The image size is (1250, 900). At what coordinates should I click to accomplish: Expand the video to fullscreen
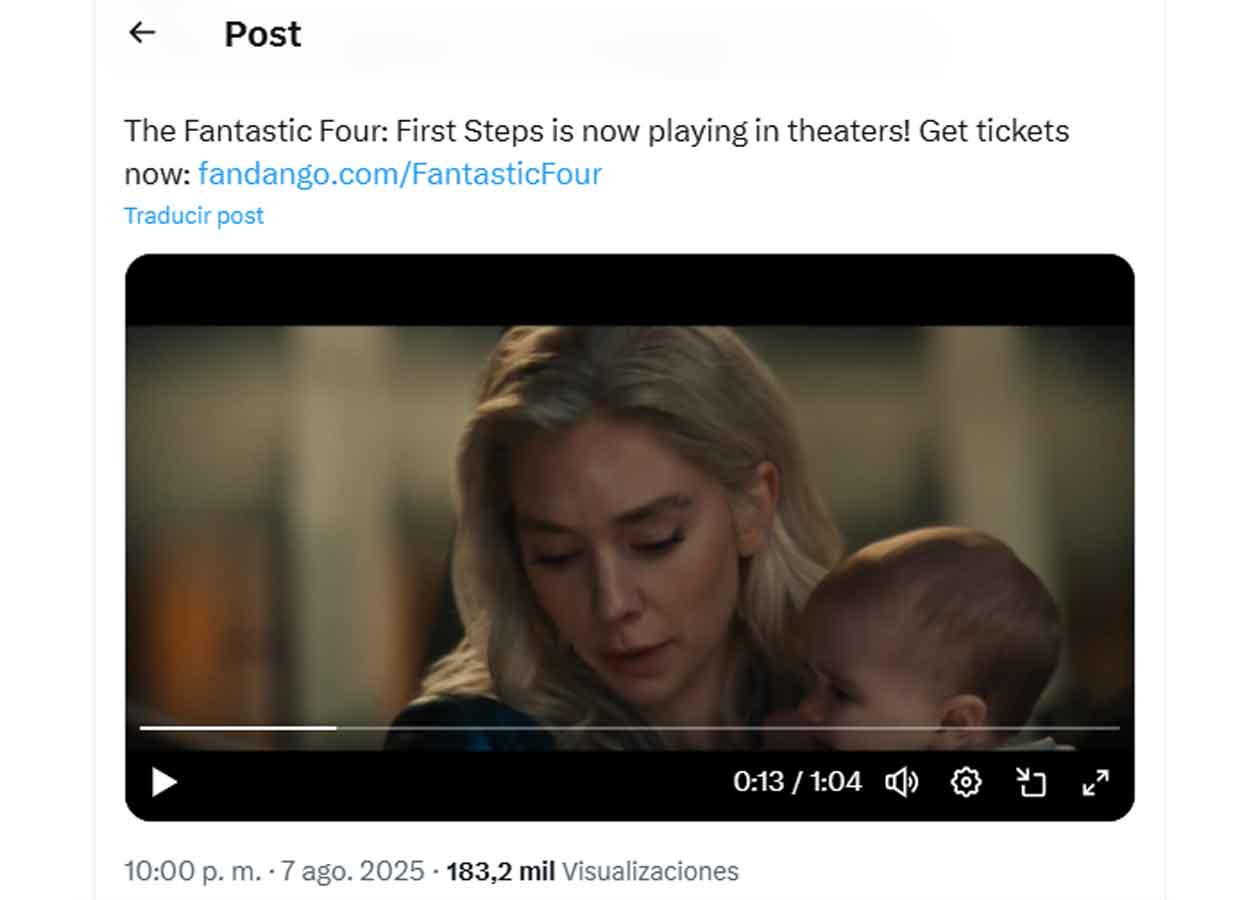pos(1096,782)
